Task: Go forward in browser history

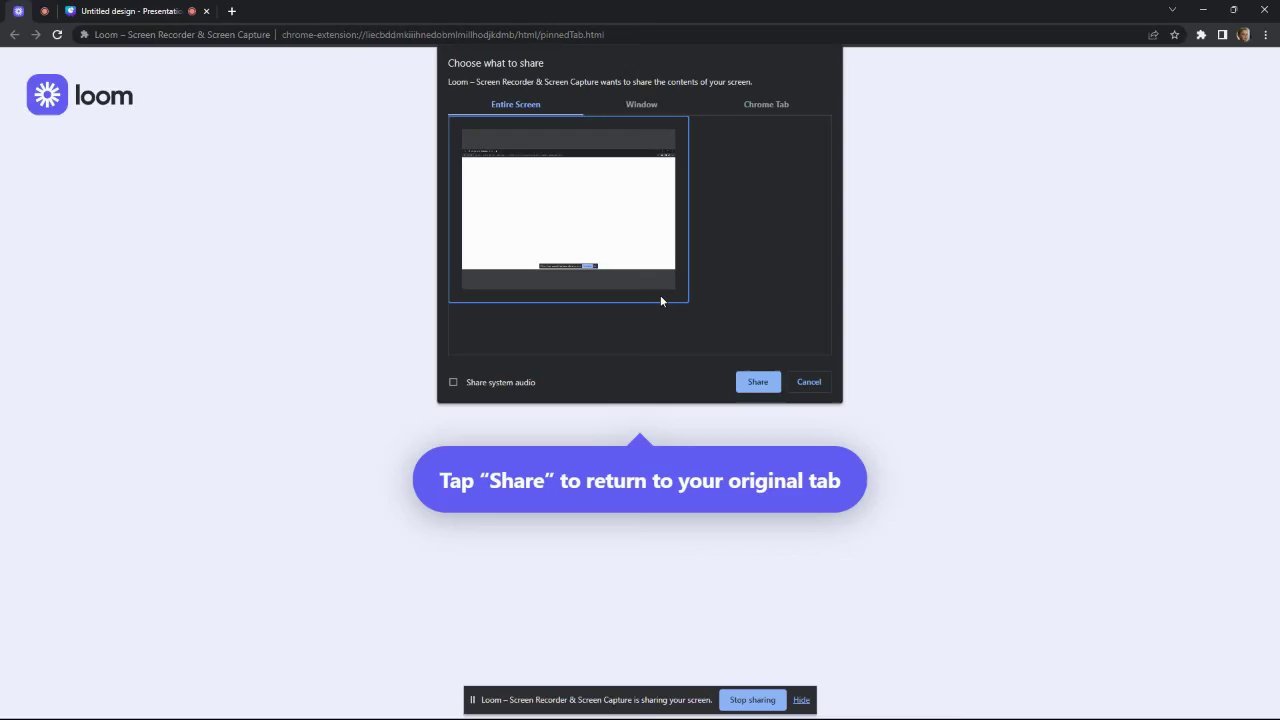Action: click(36, 34)
